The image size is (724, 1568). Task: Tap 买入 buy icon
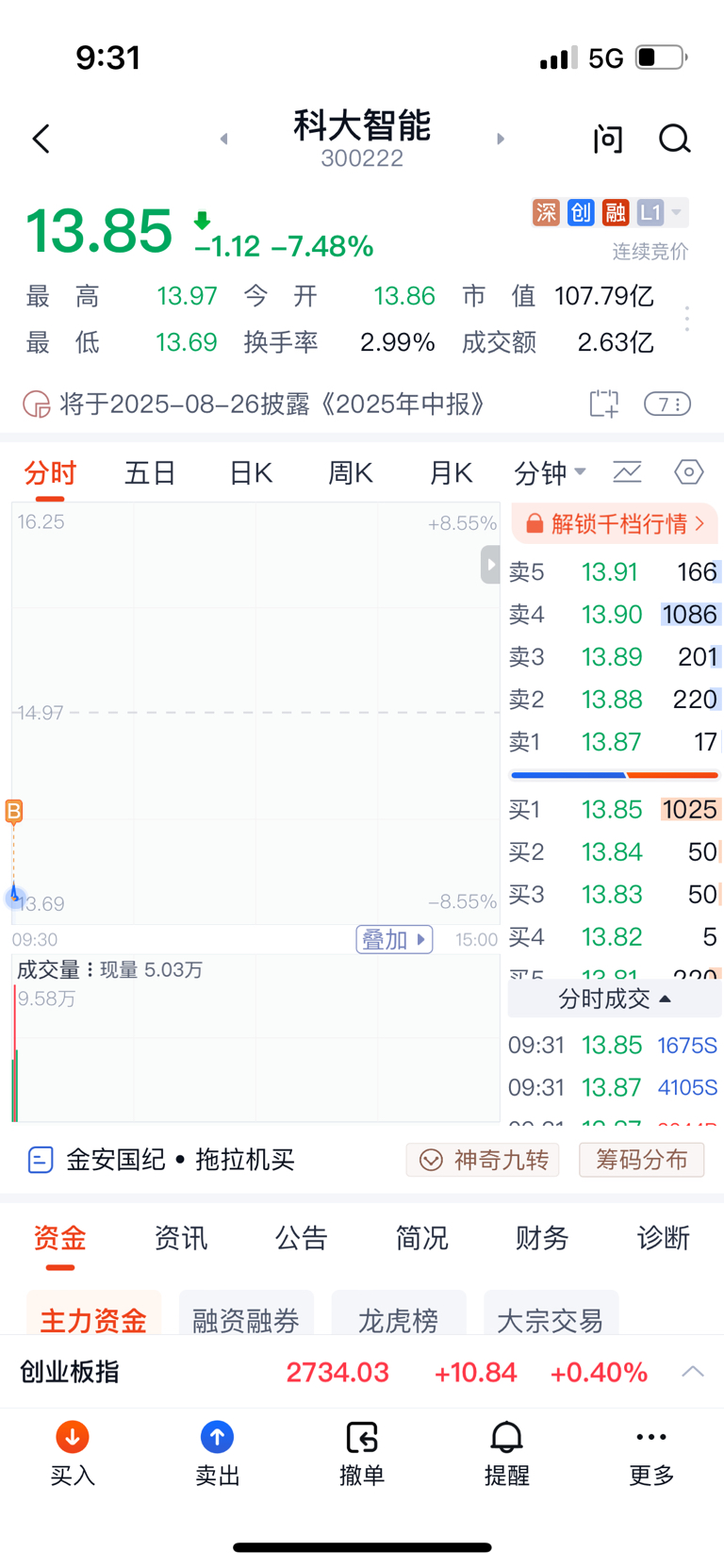click(73, 1437)
